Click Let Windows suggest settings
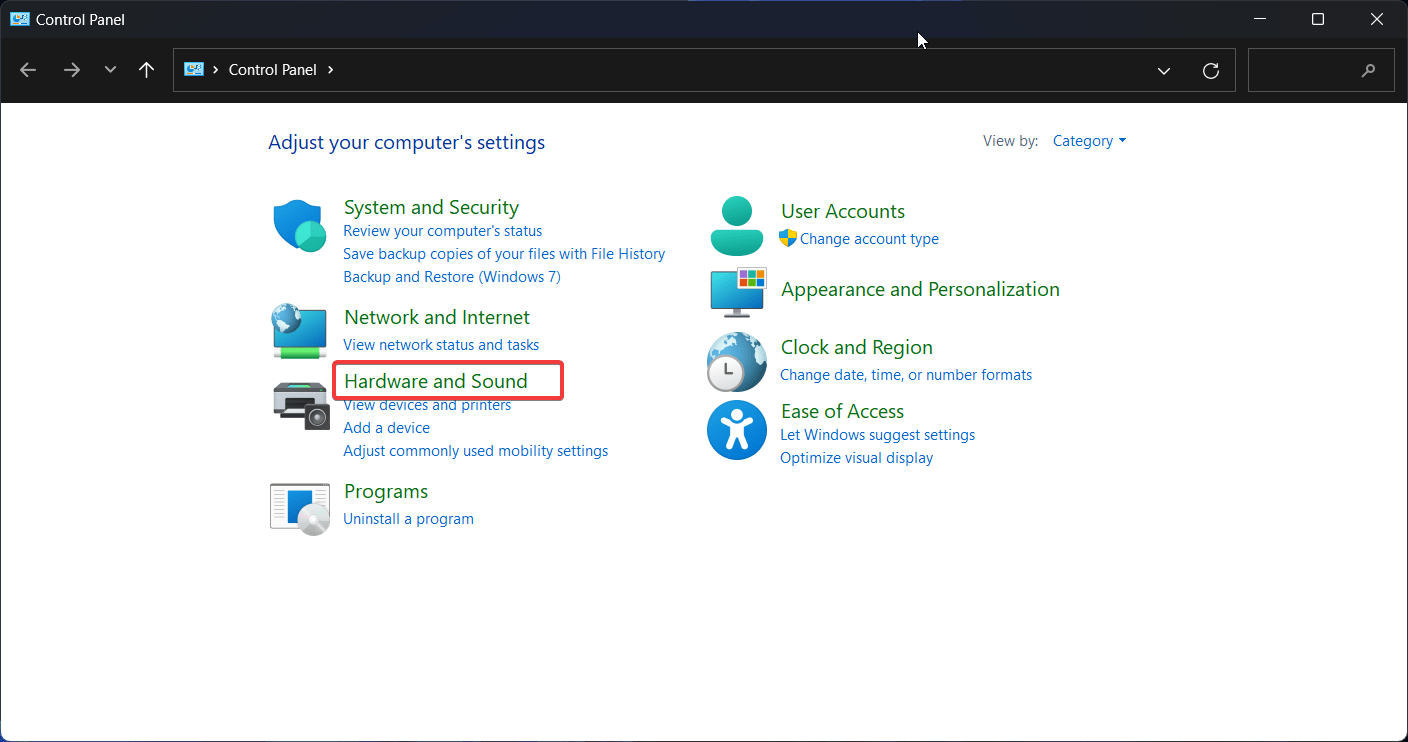 pyautogui.click(x=878, y=435)
